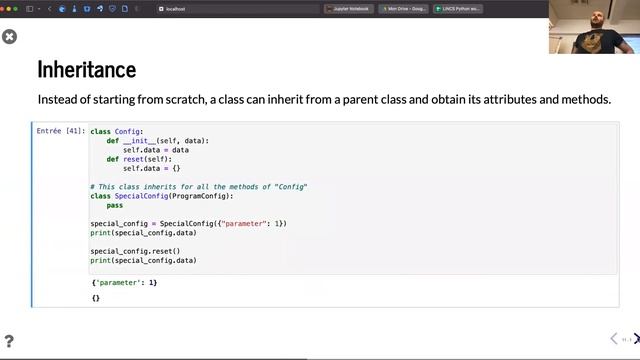640x360 pixels.
Task: Toggle the browser sidebar icon
Action: click(29, 9)
